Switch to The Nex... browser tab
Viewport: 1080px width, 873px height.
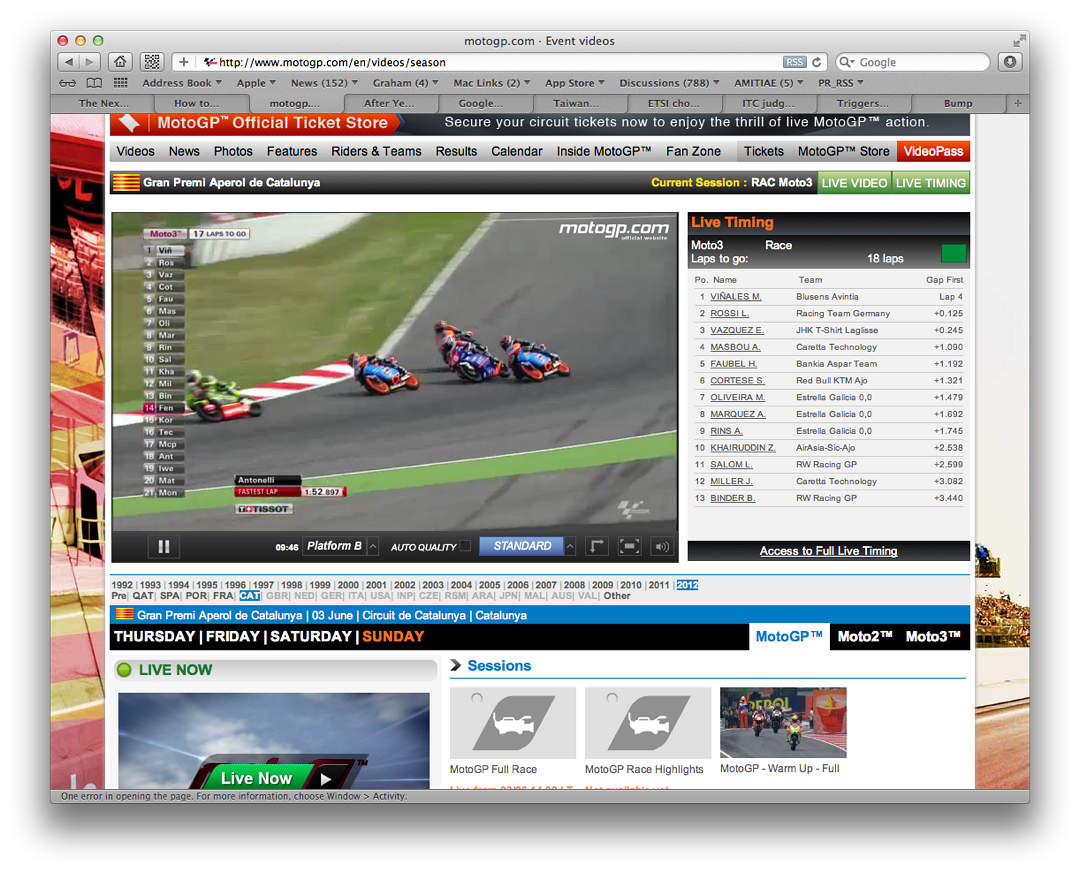pos(103,103)
